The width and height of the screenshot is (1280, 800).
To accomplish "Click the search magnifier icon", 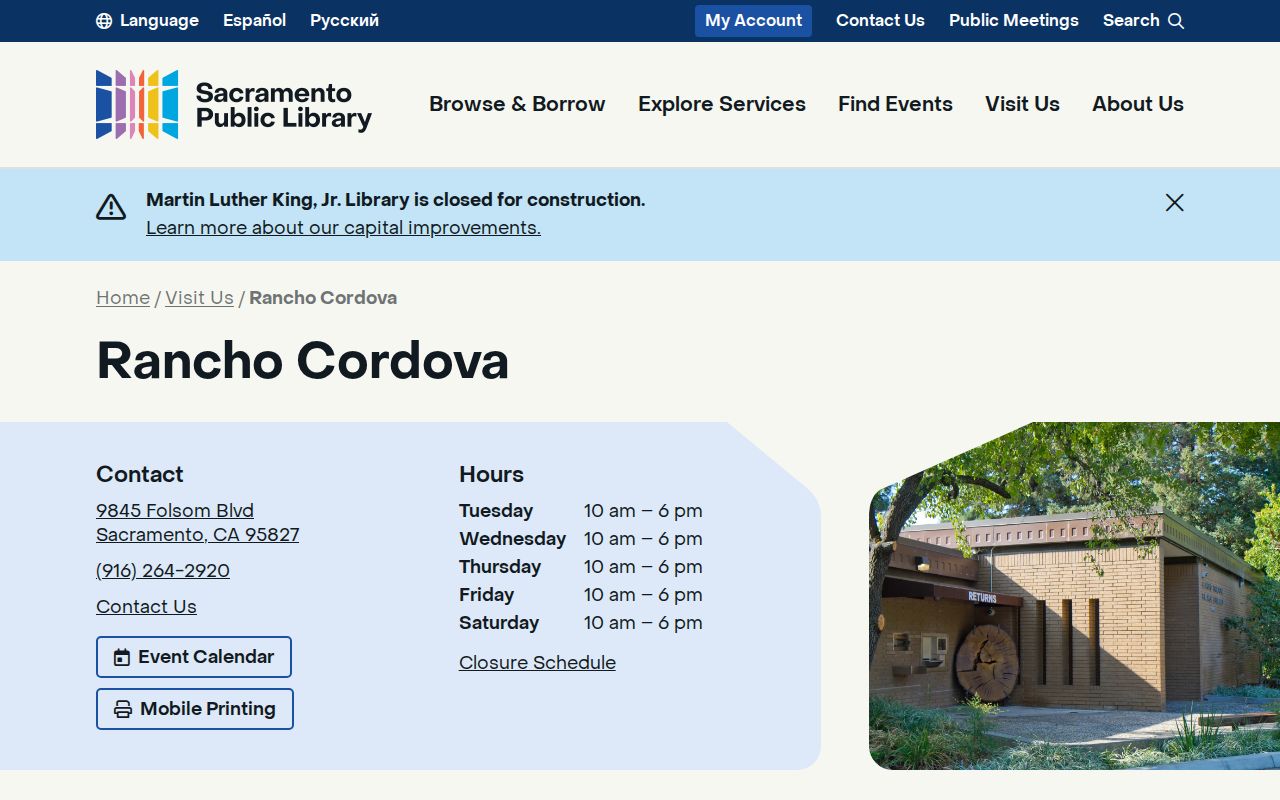I will pyautogui.click(x=1176, y=21).
